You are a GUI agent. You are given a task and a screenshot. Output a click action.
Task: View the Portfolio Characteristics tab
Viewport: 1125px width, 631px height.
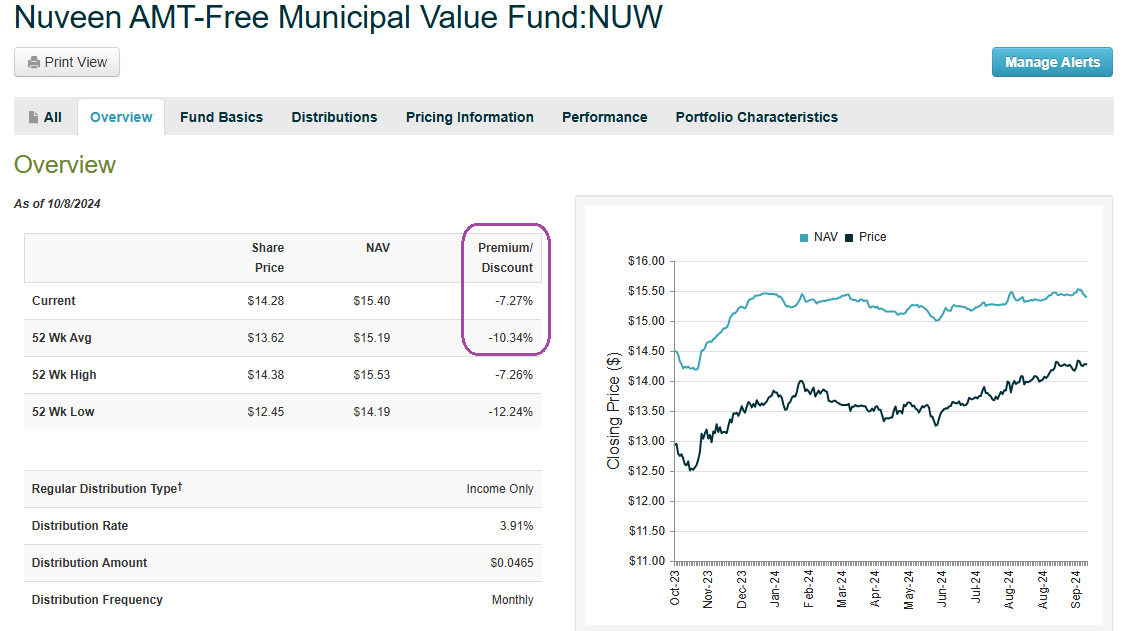(x=756, y=117)
